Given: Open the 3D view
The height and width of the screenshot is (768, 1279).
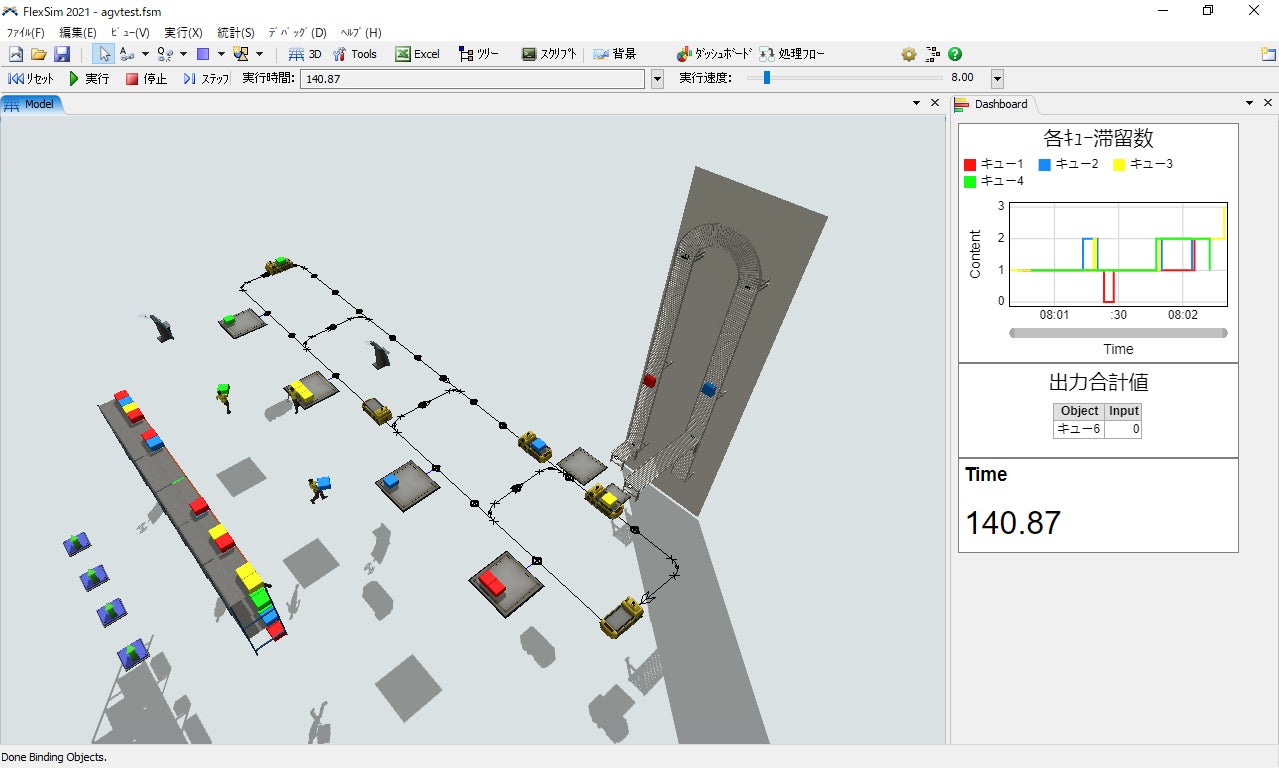Looking at the screenshot, I should tap(305, 54).
